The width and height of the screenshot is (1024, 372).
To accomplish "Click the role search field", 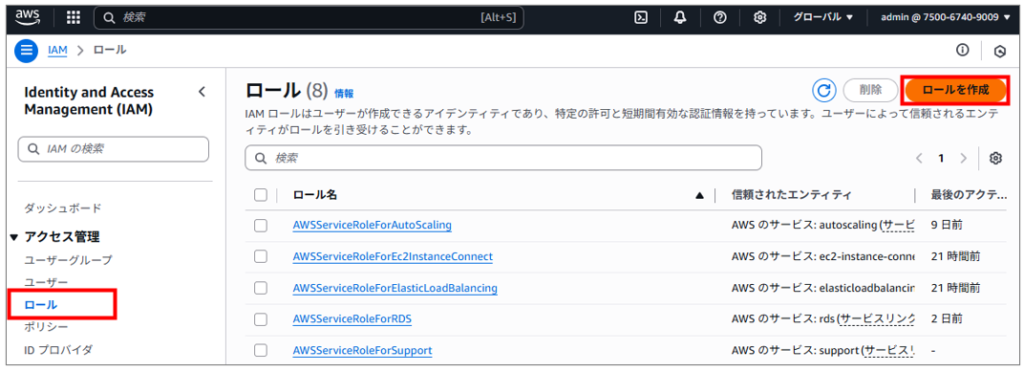I will pos(503,158).
